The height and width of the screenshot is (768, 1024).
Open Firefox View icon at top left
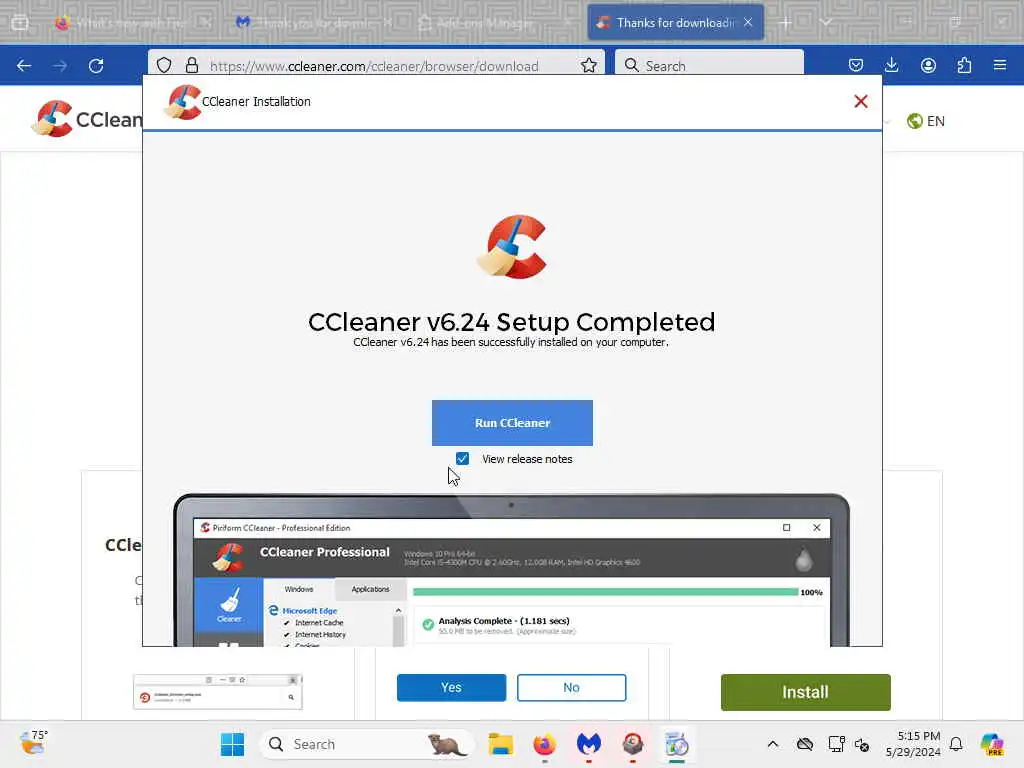click(x=20, y=23)
